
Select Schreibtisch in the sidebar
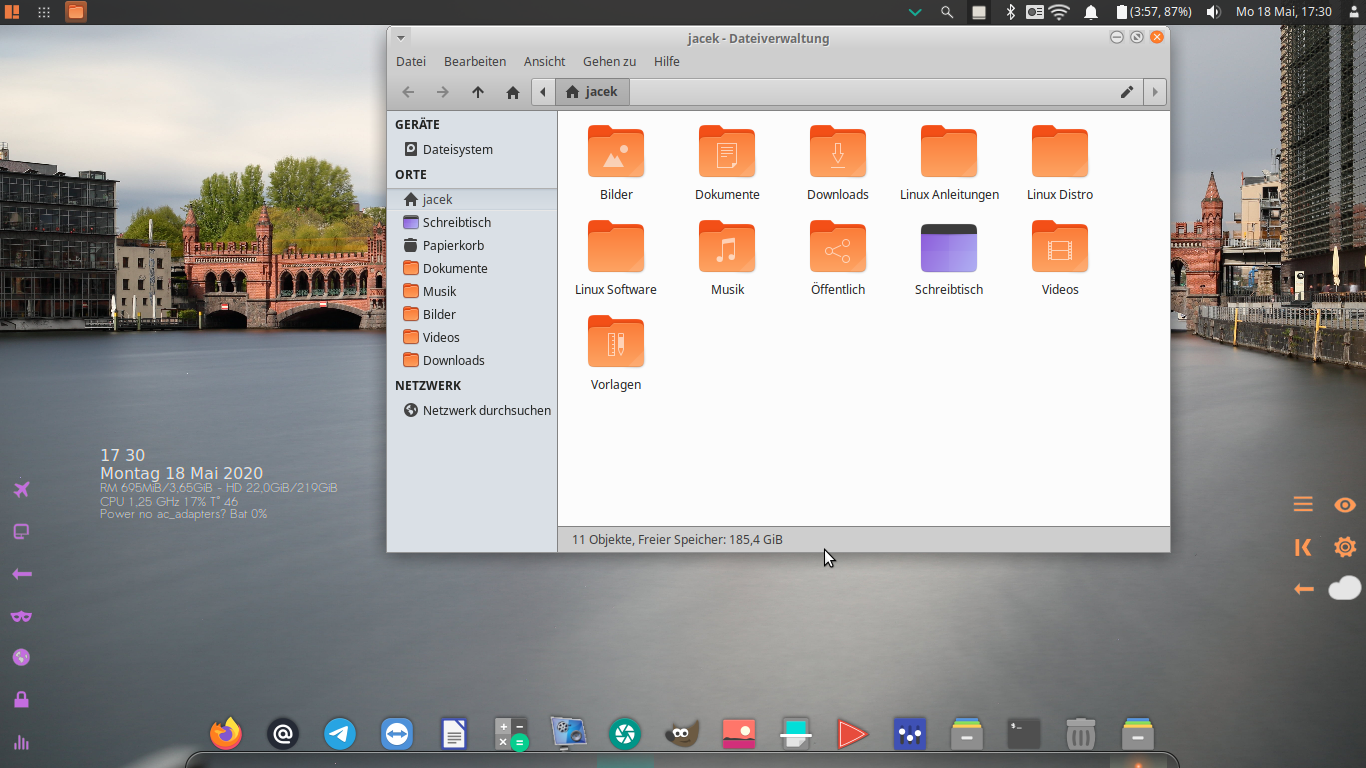tap(472, 222)
